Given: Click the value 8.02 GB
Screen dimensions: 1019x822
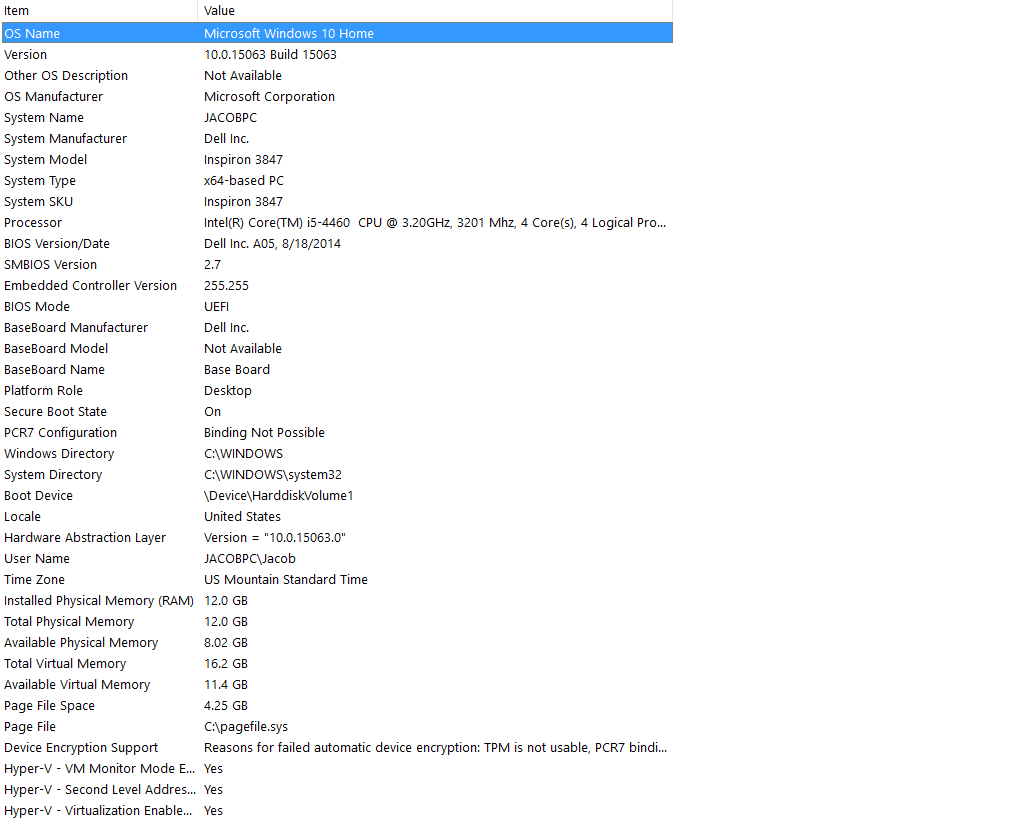Looking at the screenshot, I should click(226, 643).
